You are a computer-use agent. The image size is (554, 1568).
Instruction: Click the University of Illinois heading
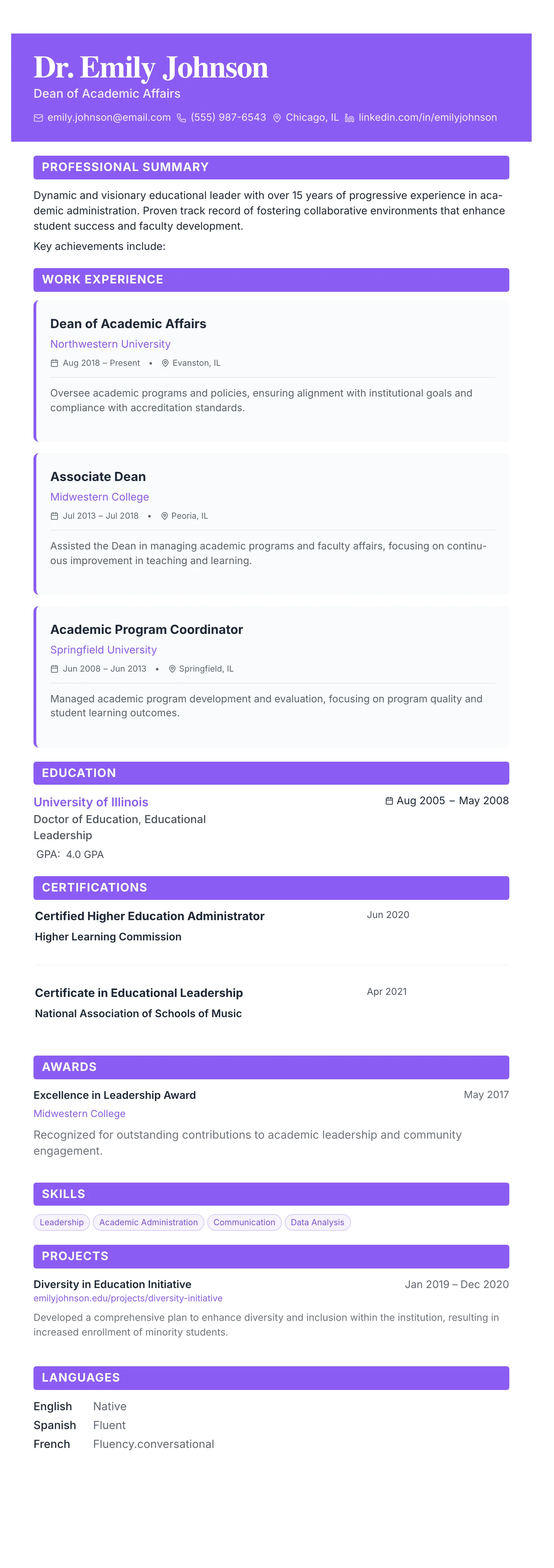91,802
